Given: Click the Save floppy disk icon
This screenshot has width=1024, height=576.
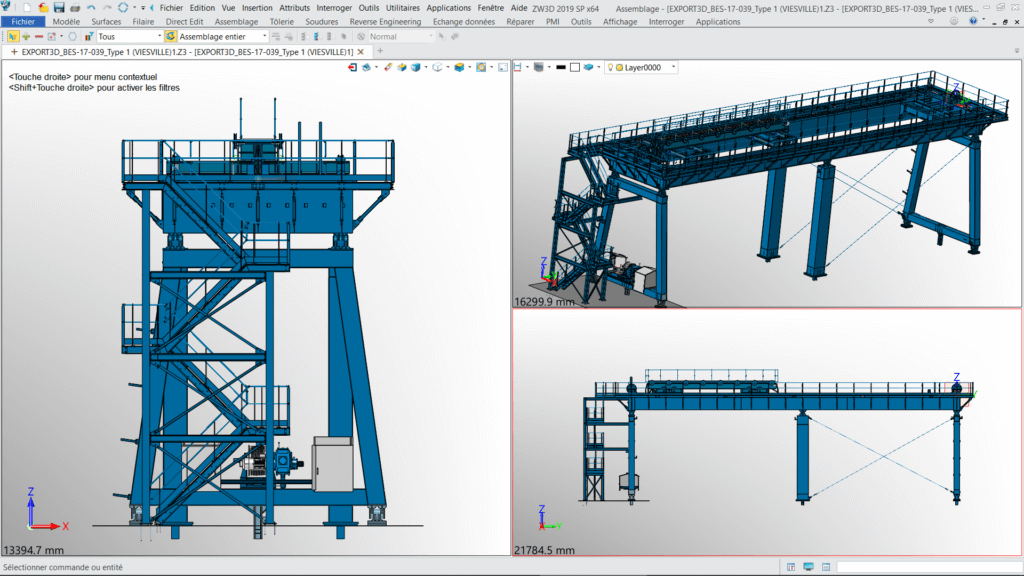Looking at the screenshot, I should [x=59, y=7].
